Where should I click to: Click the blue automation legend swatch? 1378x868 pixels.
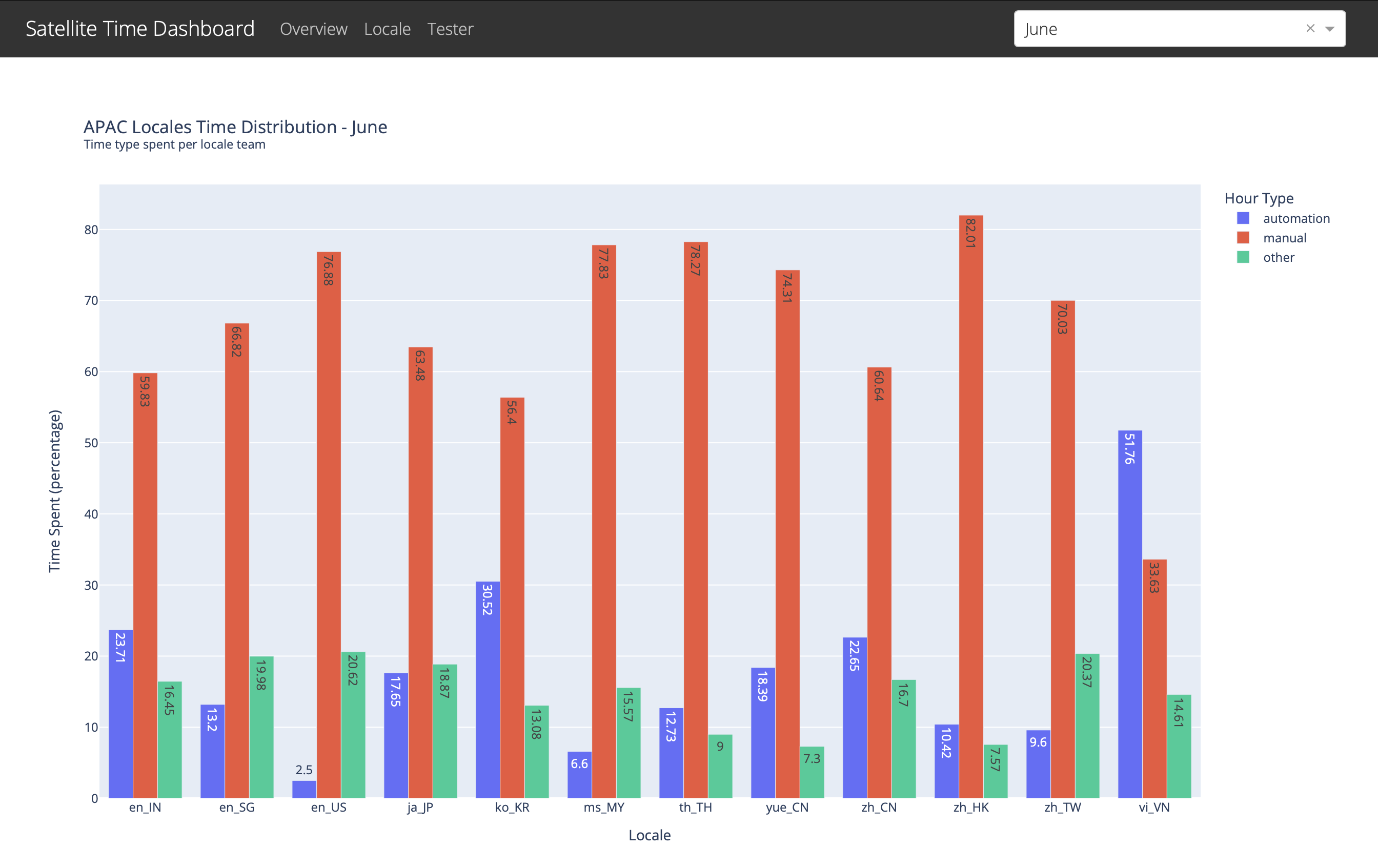pyautogui.click(x=1242, y=218)
